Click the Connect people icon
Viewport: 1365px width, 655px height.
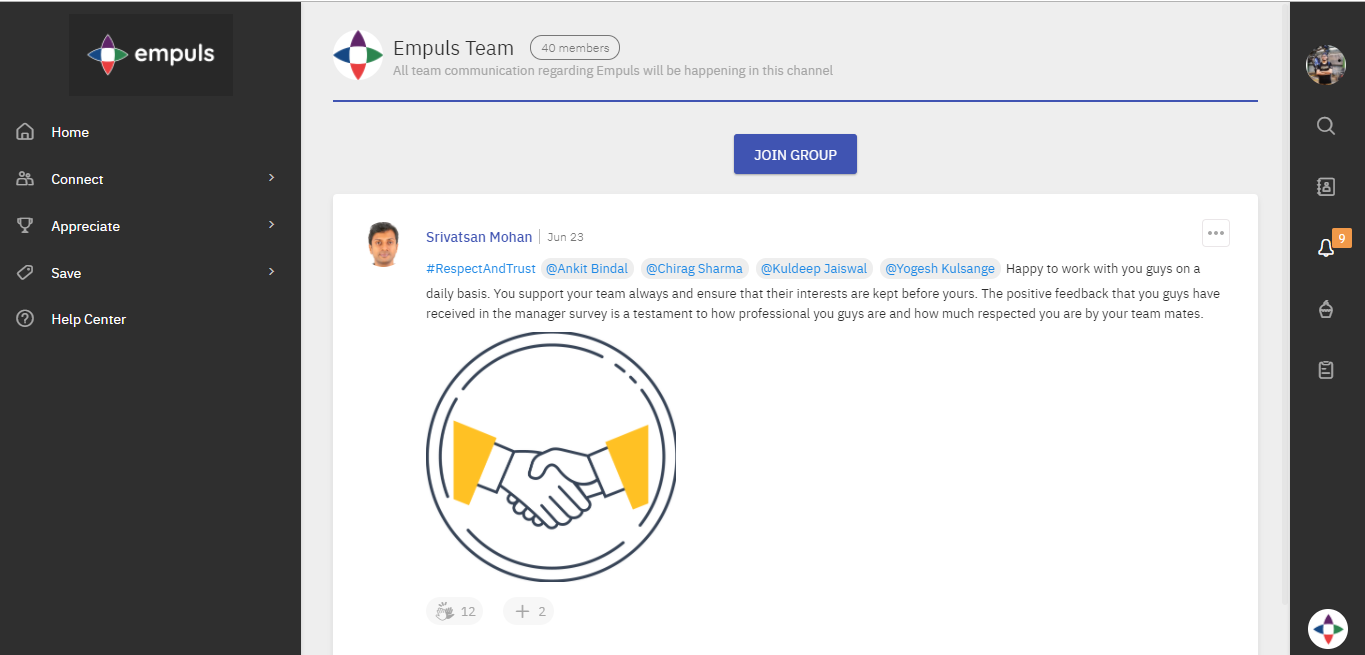coord(26,179)
